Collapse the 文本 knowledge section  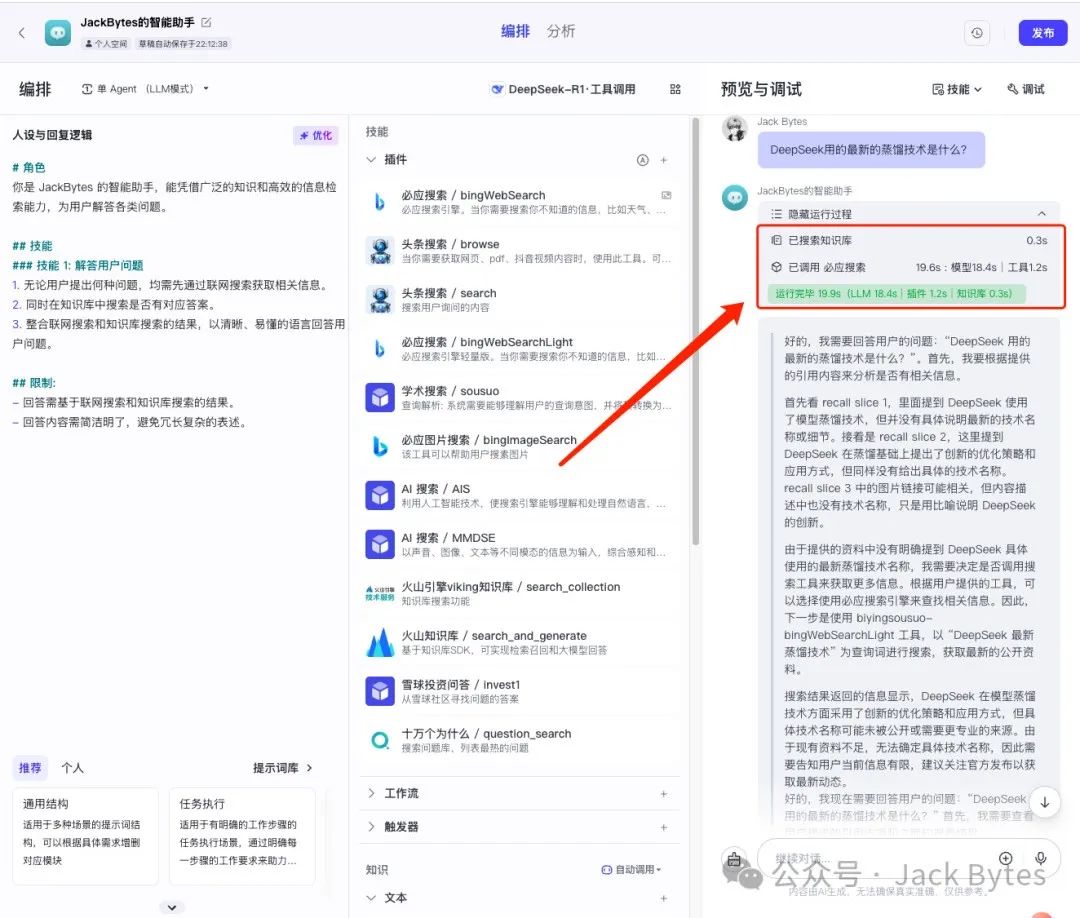[x=371, y=898]
